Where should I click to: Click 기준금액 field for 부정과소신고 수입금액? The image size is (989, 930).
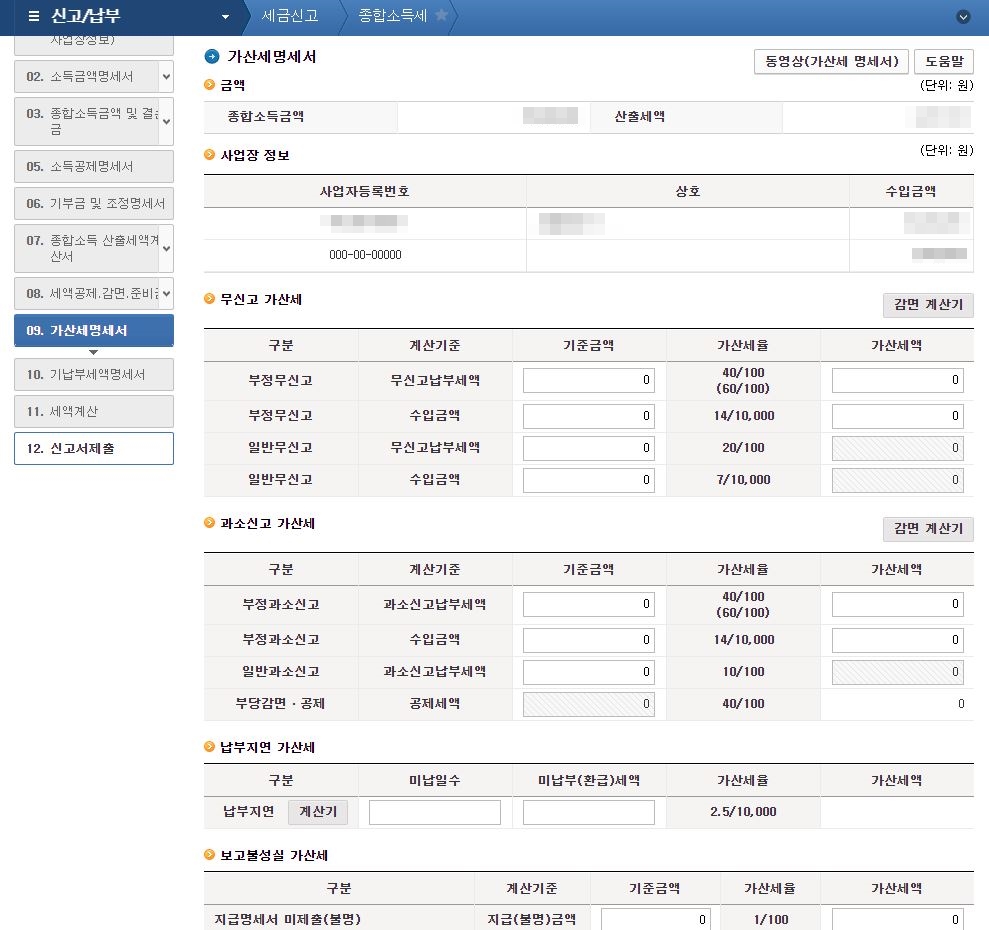tap(588, 640)
